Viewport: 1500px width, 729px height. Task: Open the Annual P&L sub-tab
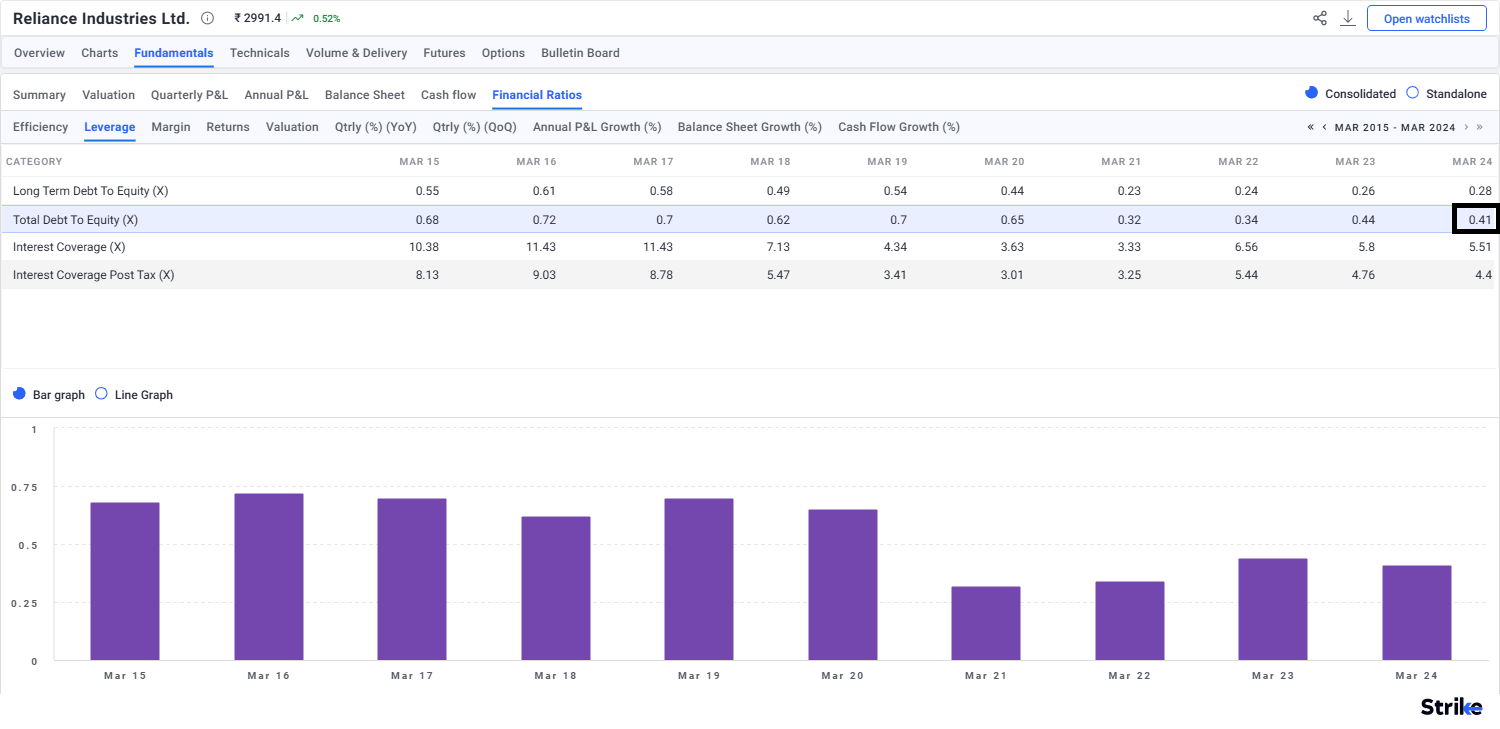pos(276,95)
